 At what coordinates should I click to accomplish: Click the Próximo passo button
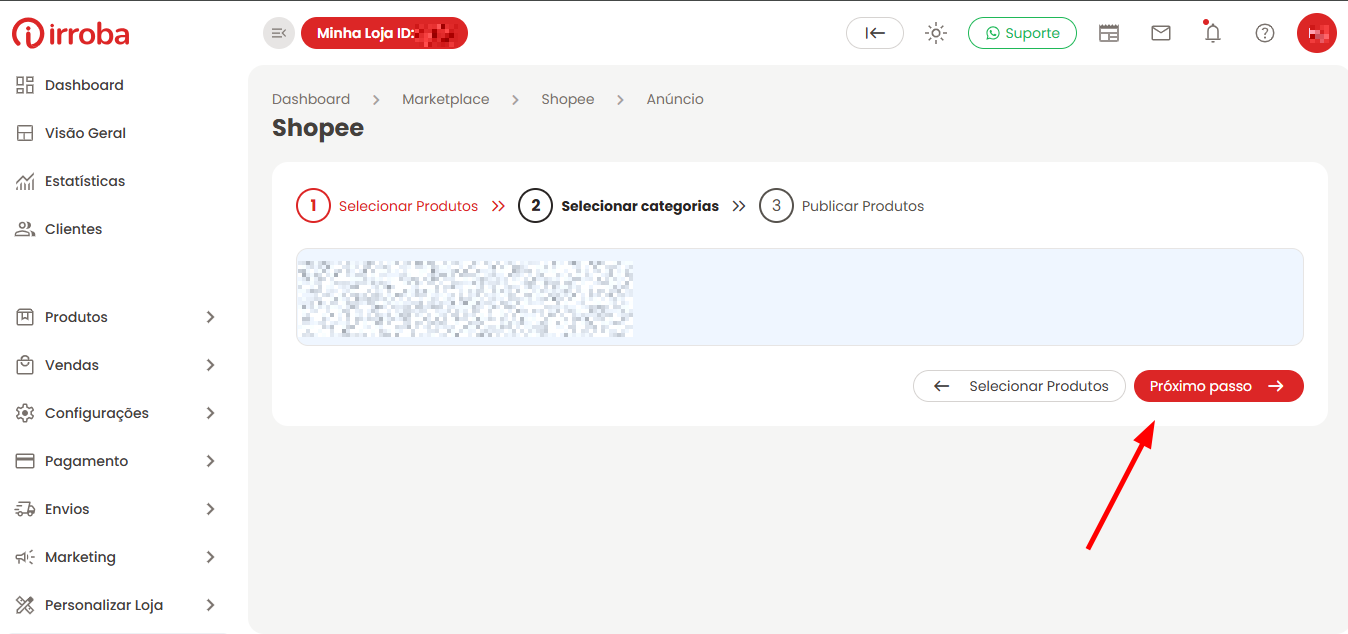point(1219,386)
